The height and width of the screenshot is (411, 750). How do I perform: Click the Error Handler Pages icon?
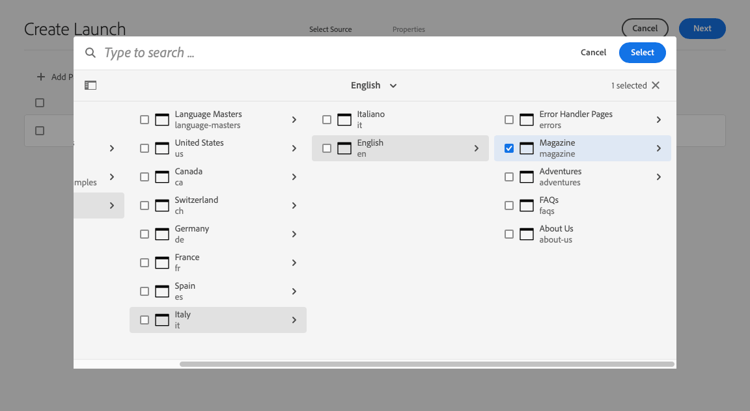tap(527, 120)
